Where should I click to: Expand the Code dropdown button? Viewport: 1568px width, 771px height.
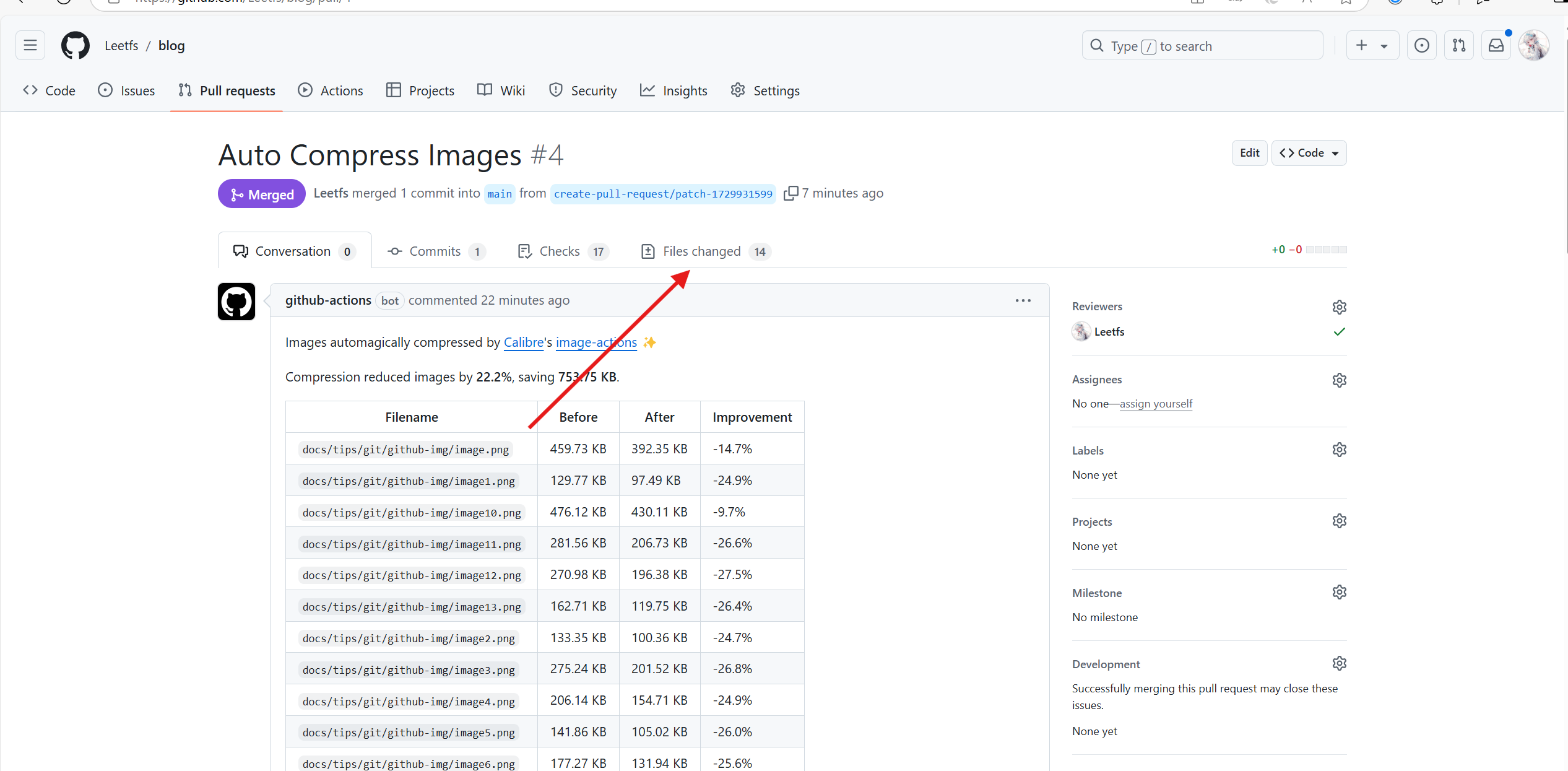tap(1309, 153)
